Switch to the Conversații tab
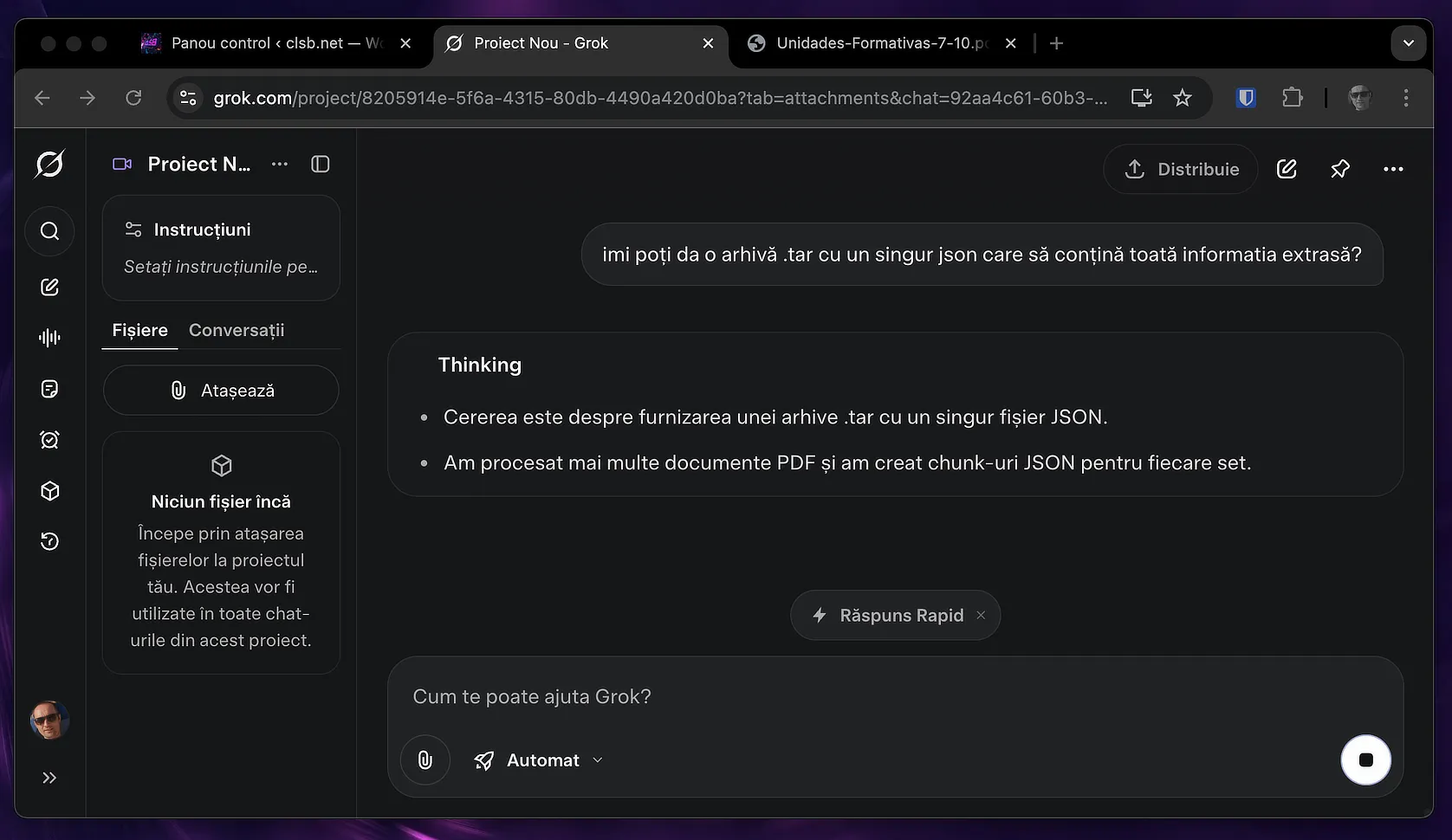1452x840 pixels. tap(237, 330)
